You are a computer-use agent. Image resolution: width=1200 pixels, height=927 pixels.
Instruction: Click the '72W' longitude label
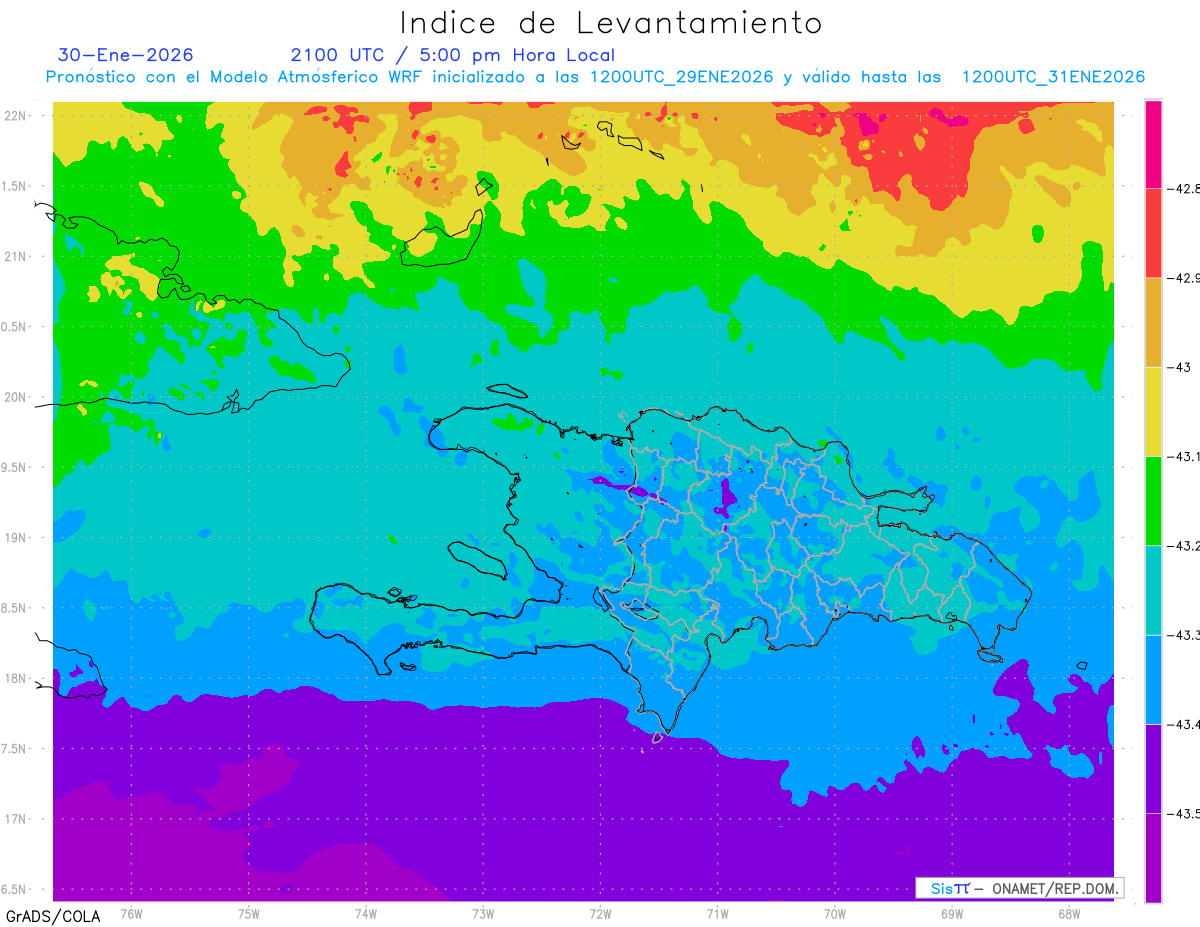pos(600,913)
